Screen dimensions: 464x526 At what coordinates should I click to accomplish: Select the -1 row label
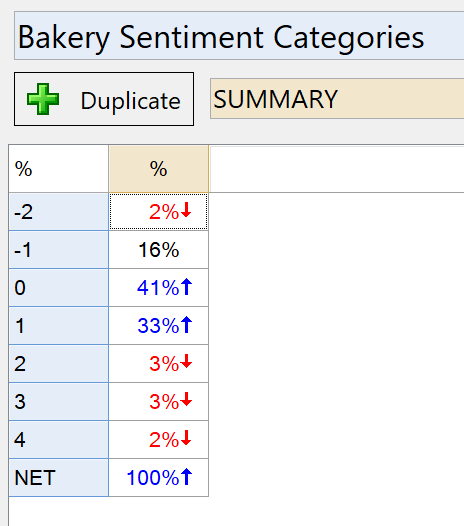(x=58, y=250)
